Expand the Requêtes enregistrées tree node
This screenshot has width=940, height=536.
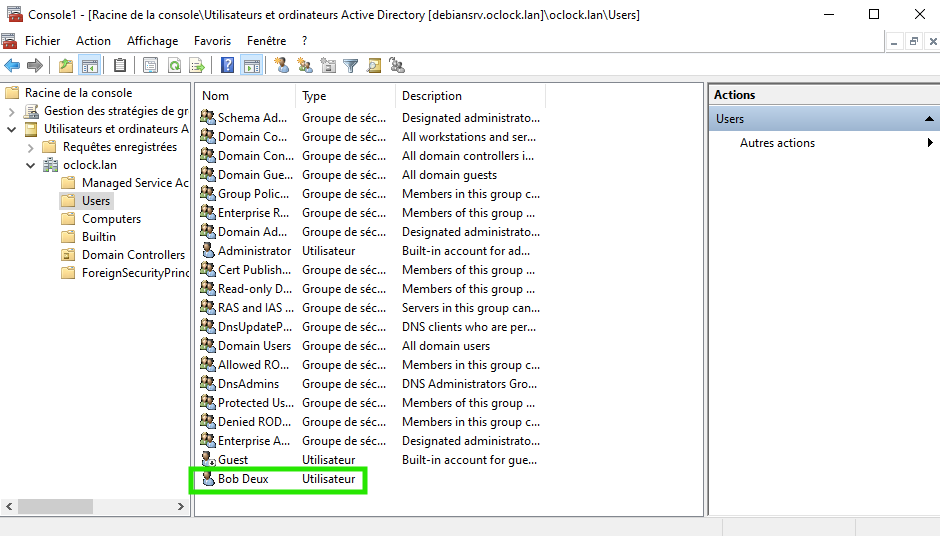(x=30, y=147)
